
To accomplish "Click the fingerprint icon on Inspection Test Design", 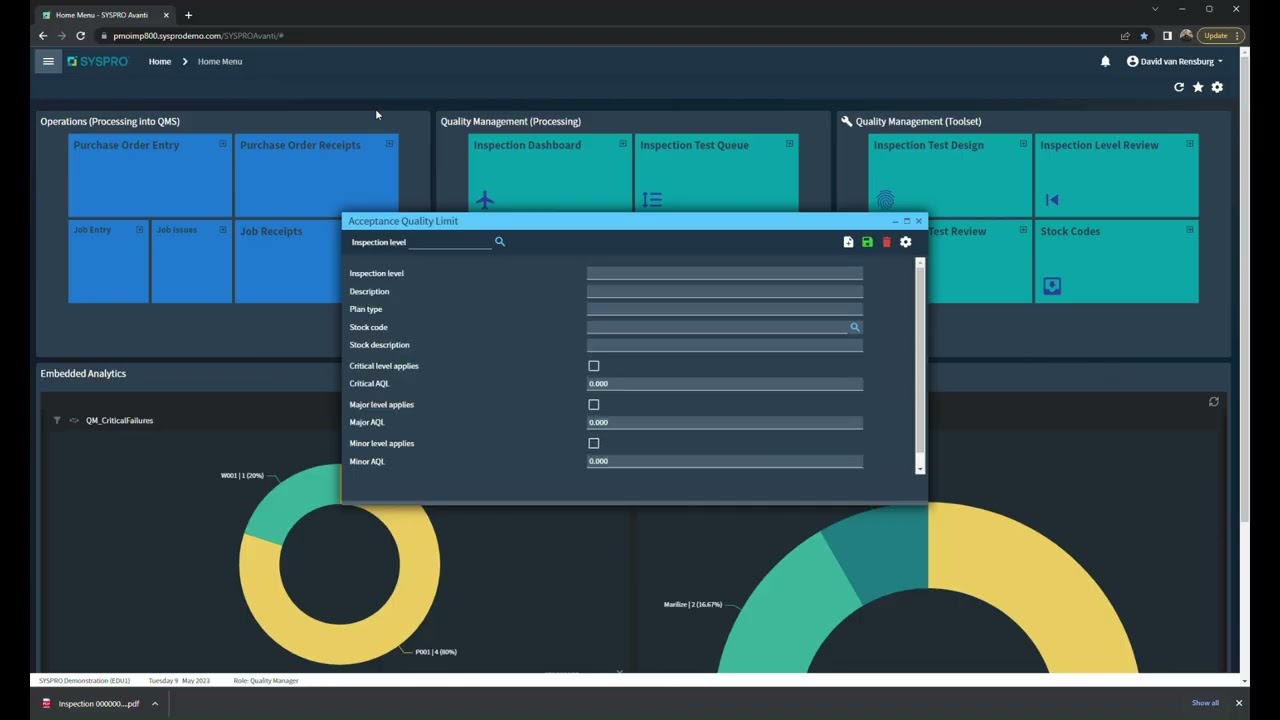I will [885, 200].
